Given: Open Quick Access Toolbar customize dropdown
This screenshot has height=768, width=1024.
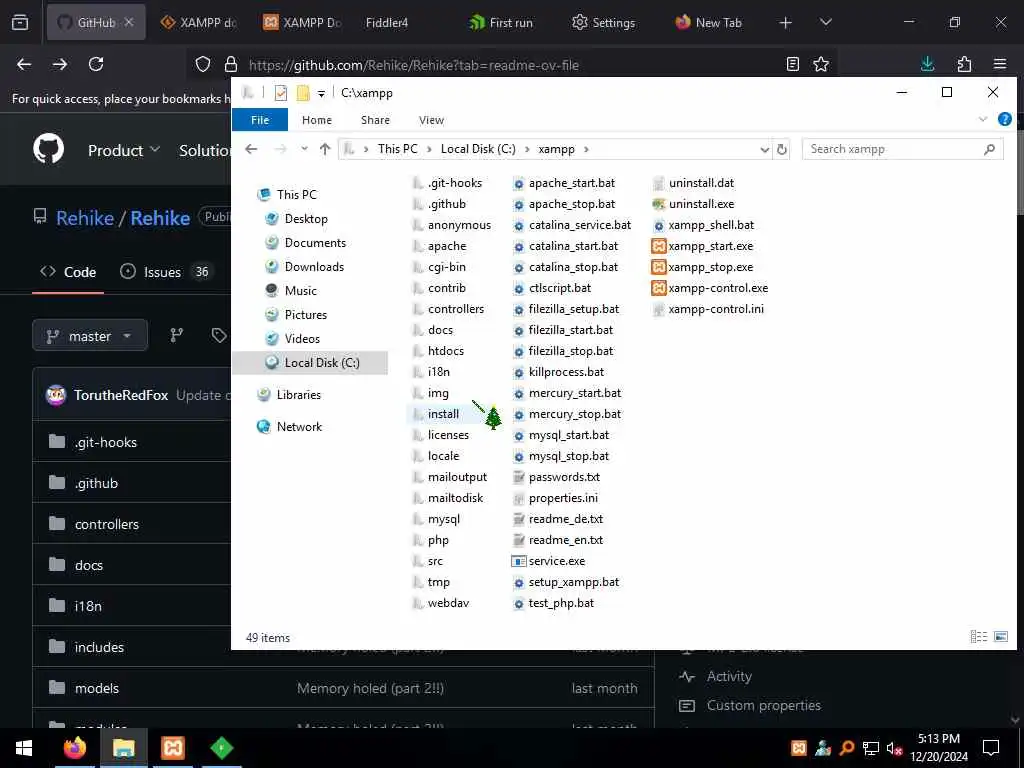Looking at the screenshot, I should [321, 94].
